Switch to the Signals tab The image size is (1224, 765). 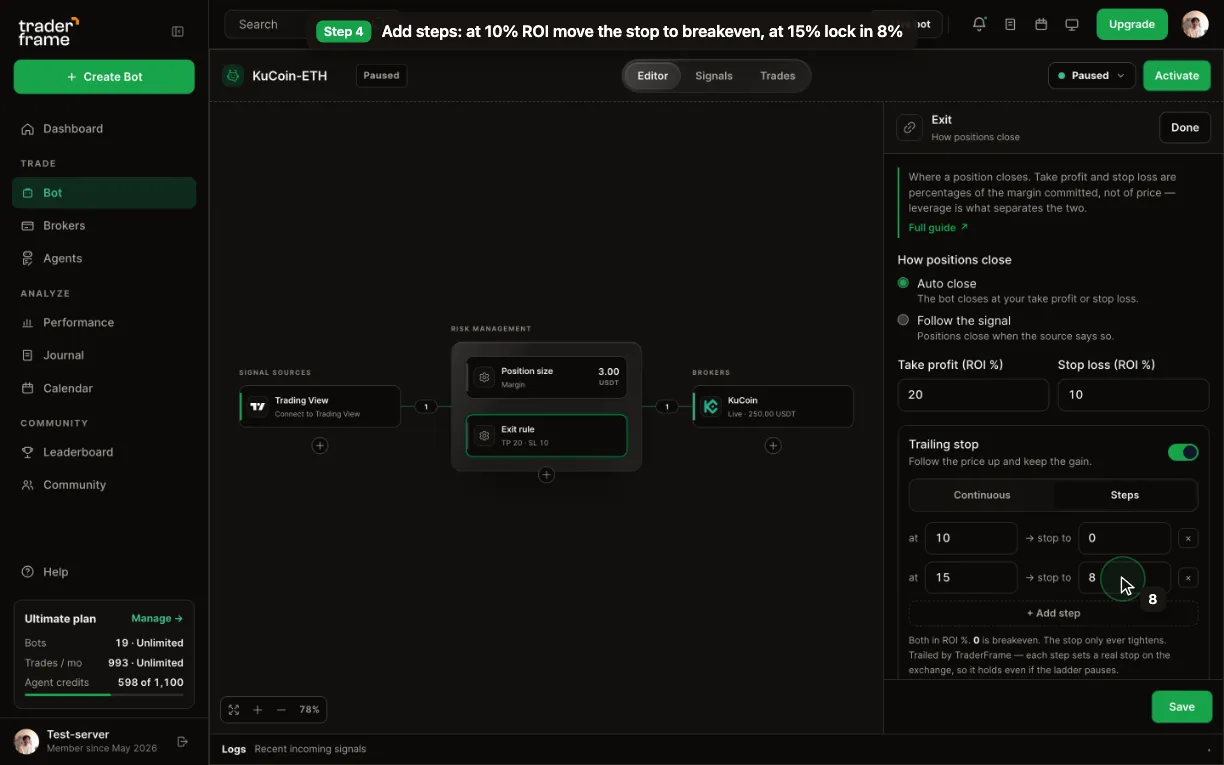tap(714, 76)
